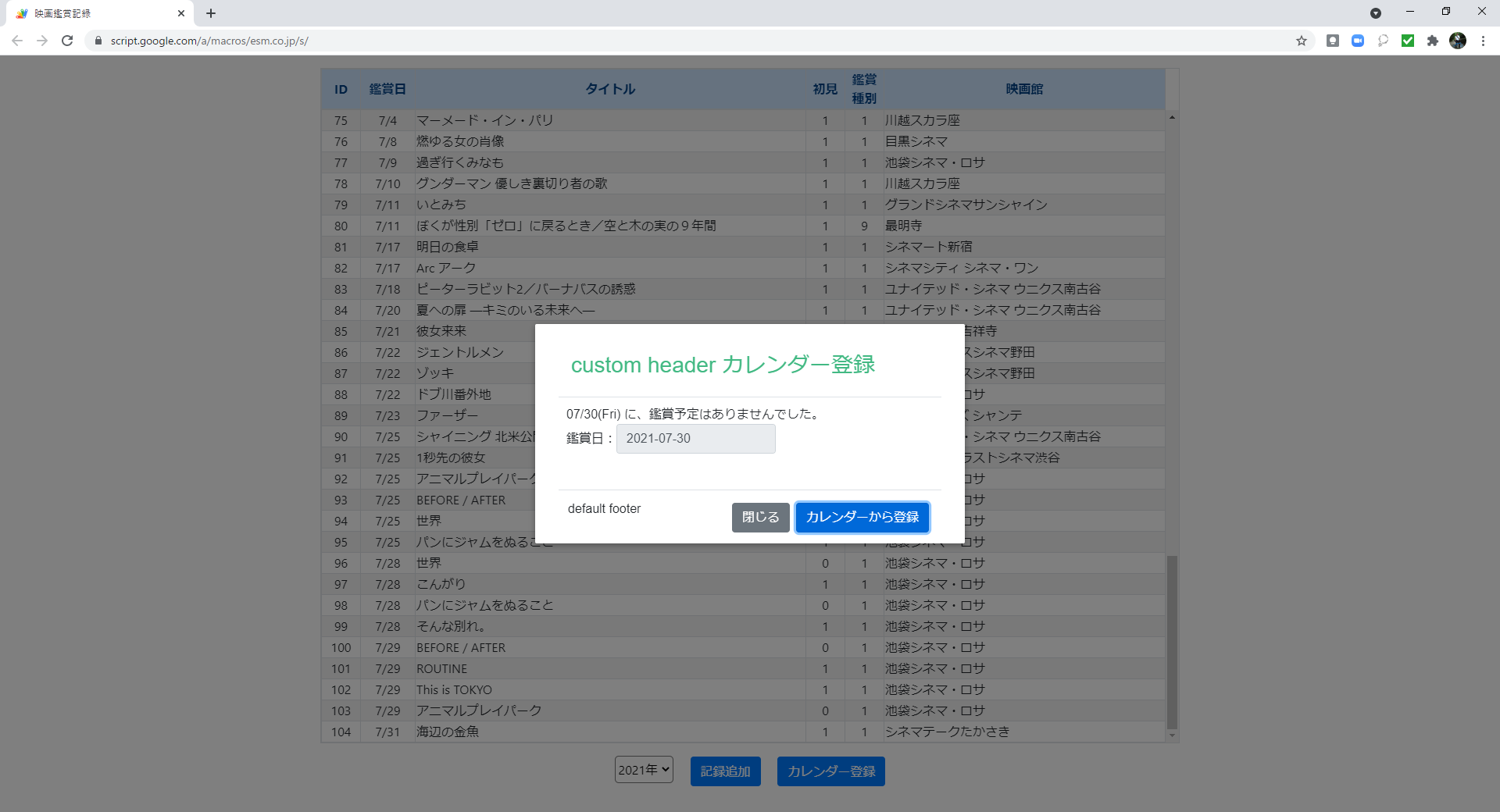Close the dialog with 閉じる
Viewport: 1500px width, 812px height.
click(759, 517)
